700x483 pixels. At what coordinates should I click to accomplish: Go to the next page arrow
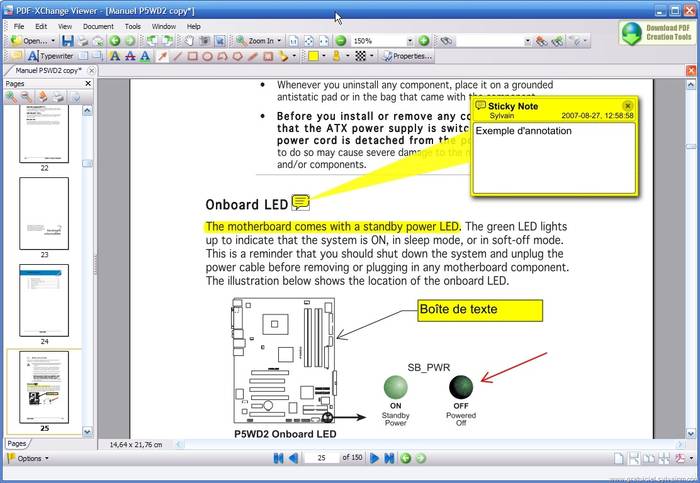click(375, 458)
